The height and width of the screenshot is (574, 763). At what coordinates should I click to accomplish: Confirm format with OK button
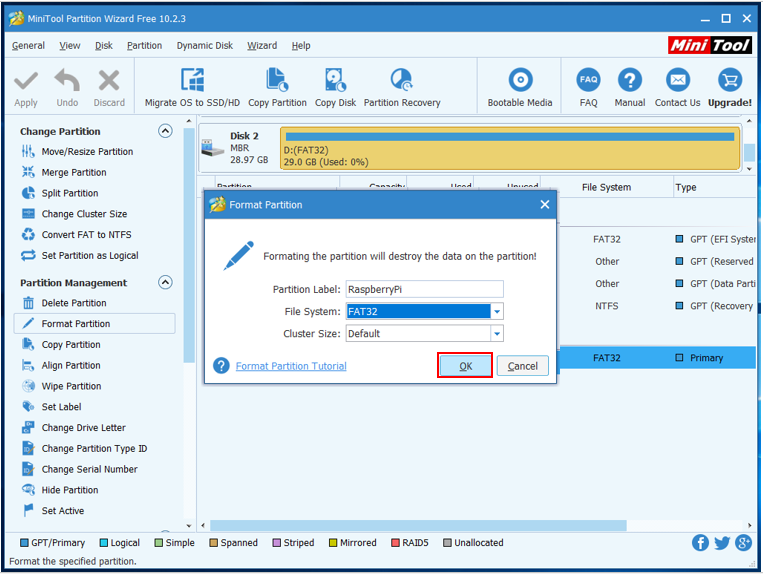(465, 366)
